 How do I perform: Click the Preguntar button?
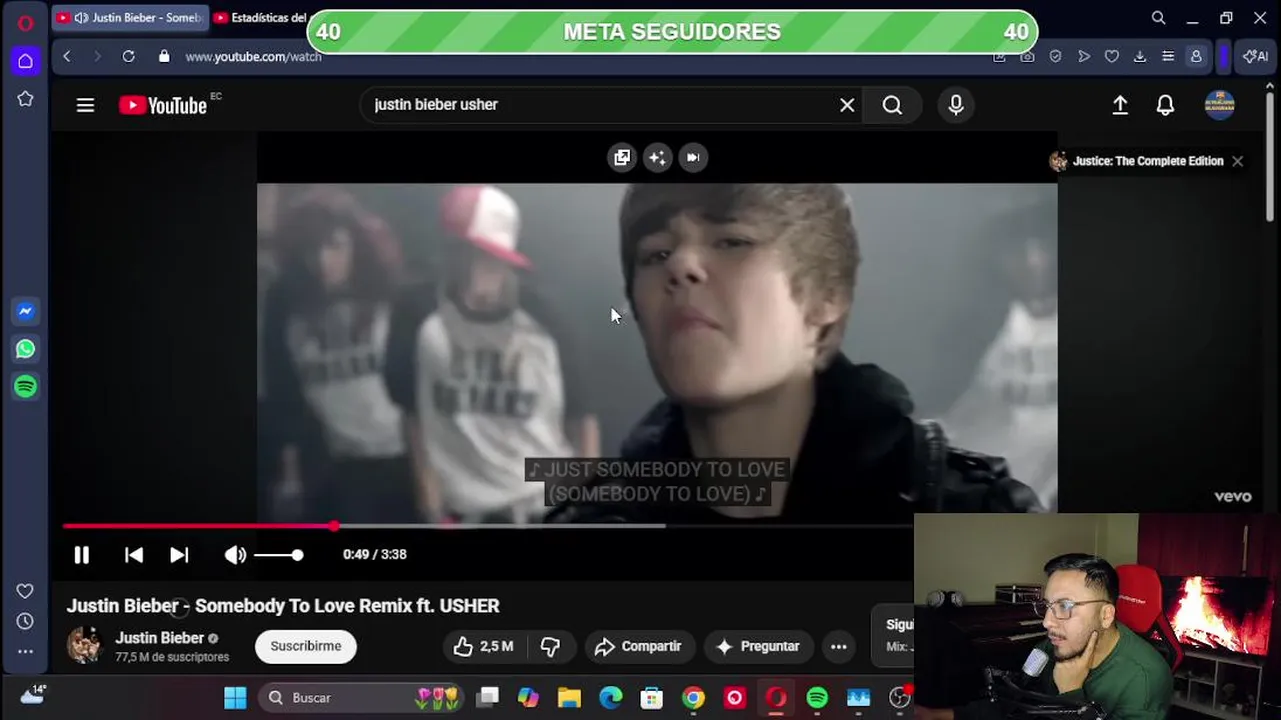758,646
